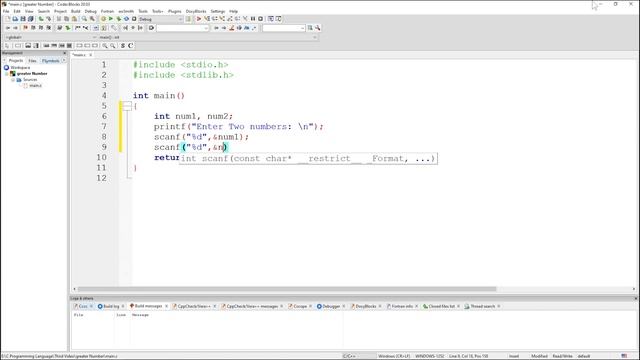Run program with green play icon
The image size is (640, 360).
coord(111,19)
